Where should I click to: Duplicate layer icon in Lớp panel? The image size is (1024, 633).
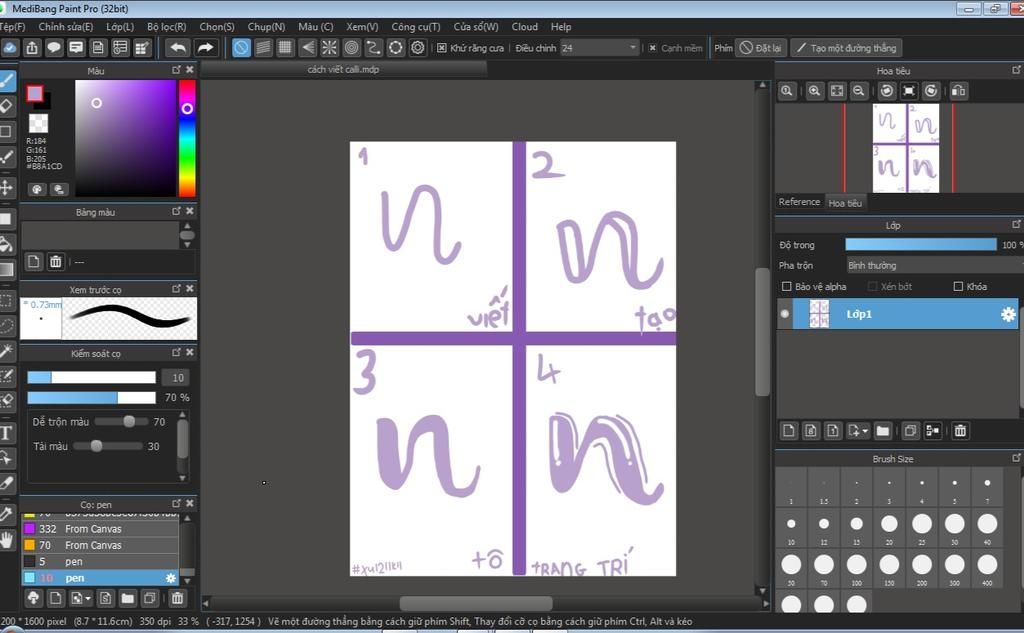(x=910, y=430)
